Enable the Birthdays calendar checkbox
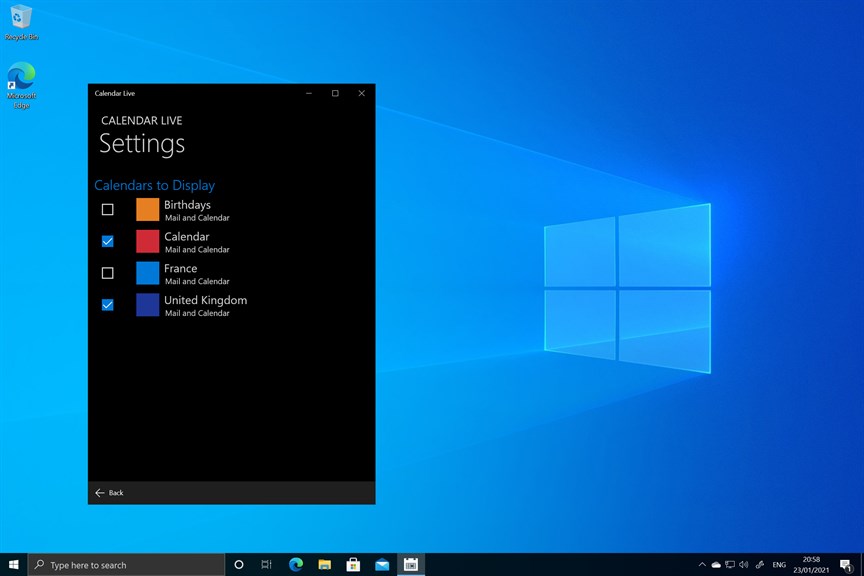The image size is (864, 576). click(107, 209)
